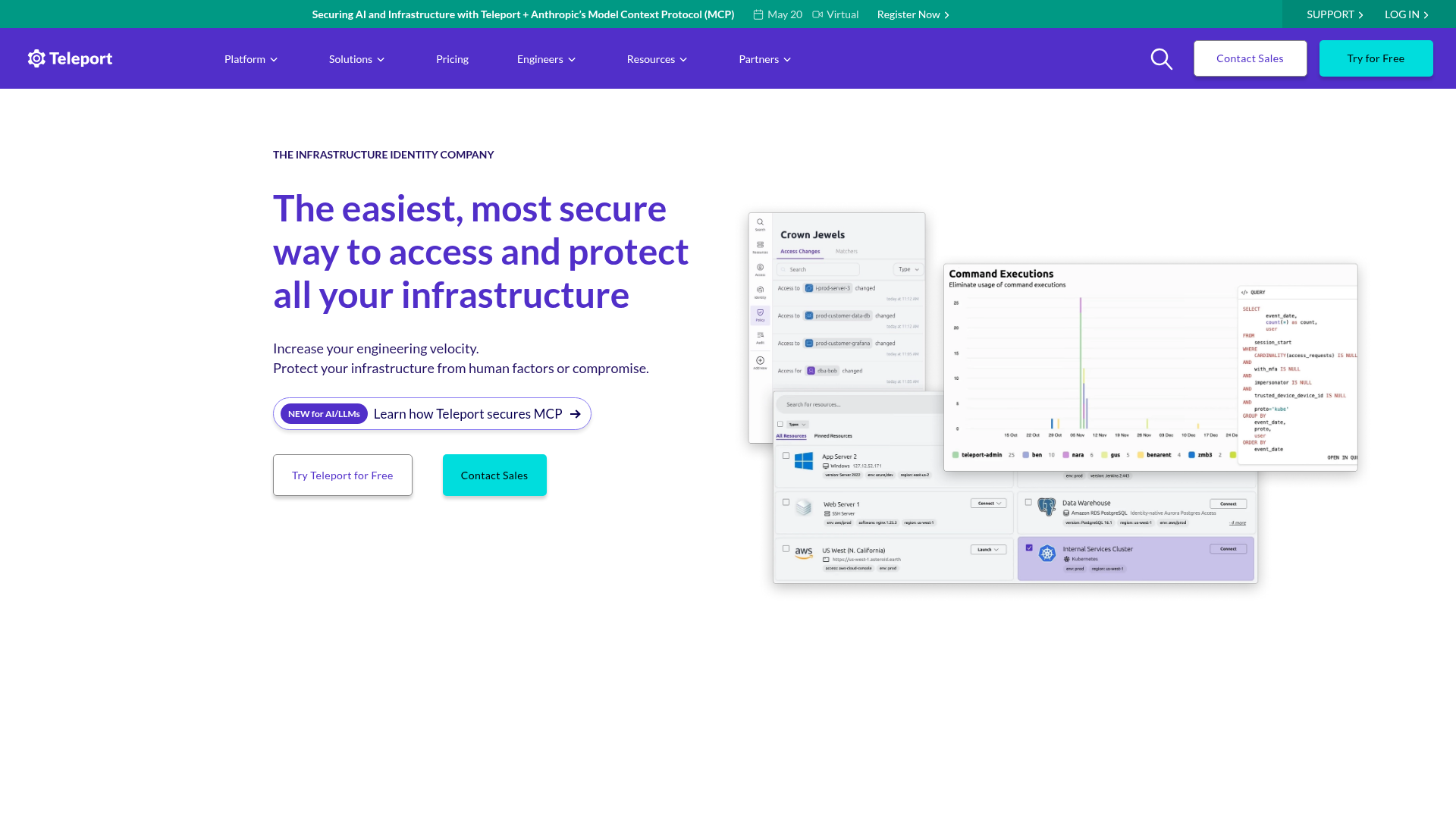
Task: Click Identity fingerprint icon in sidebar
Action: 760,289
